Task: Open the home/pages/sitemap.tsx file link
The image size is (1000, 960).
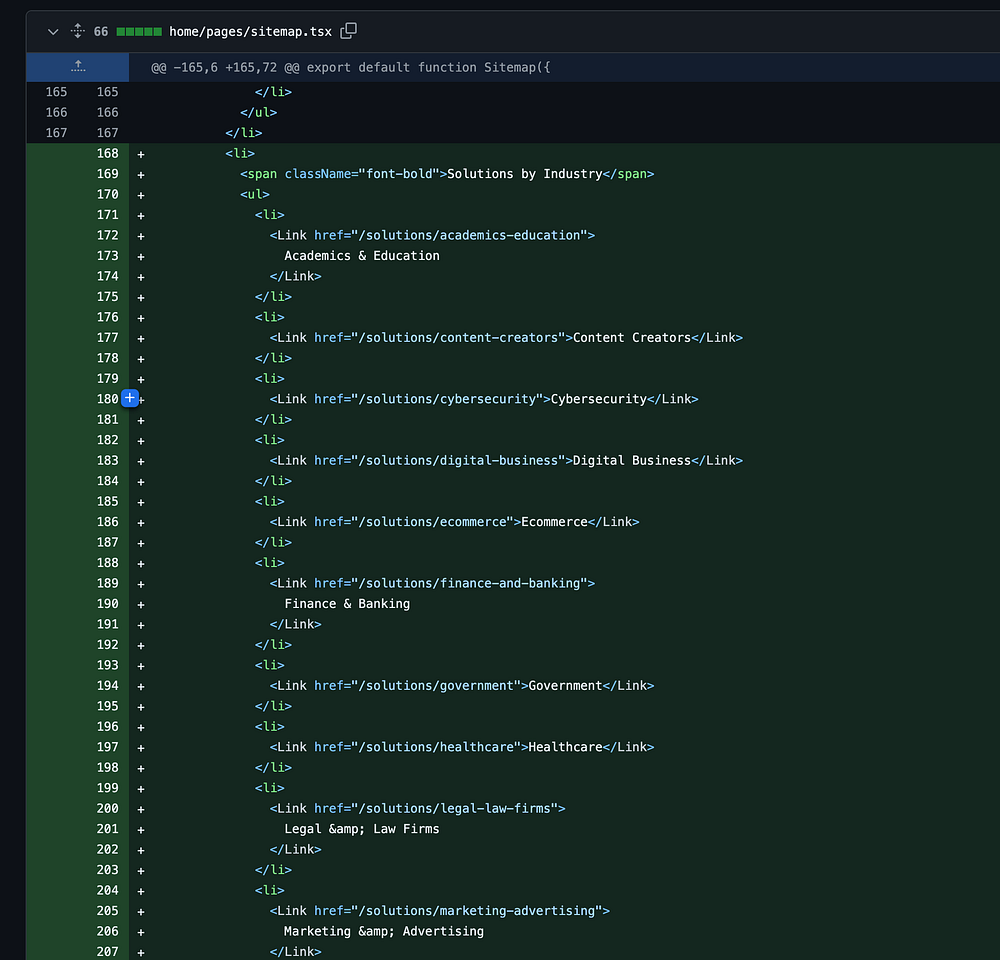Action: click(x=250, y=32)
